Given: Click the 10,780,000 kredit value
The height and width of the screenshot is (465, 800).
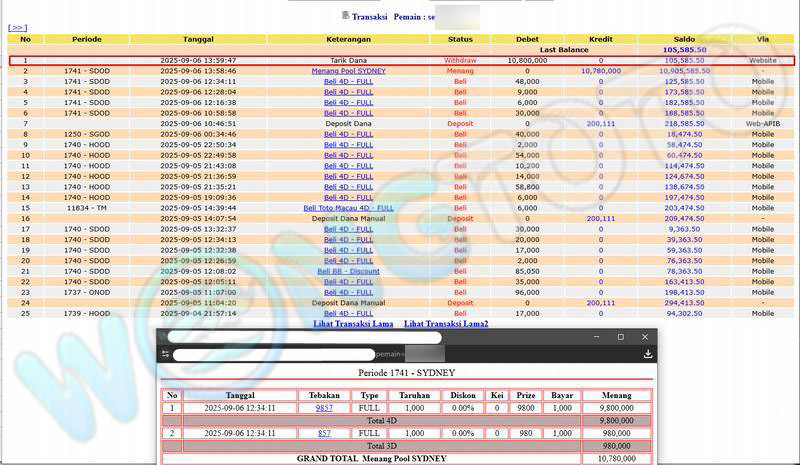Looking at the screenshot, I should 600,71.
